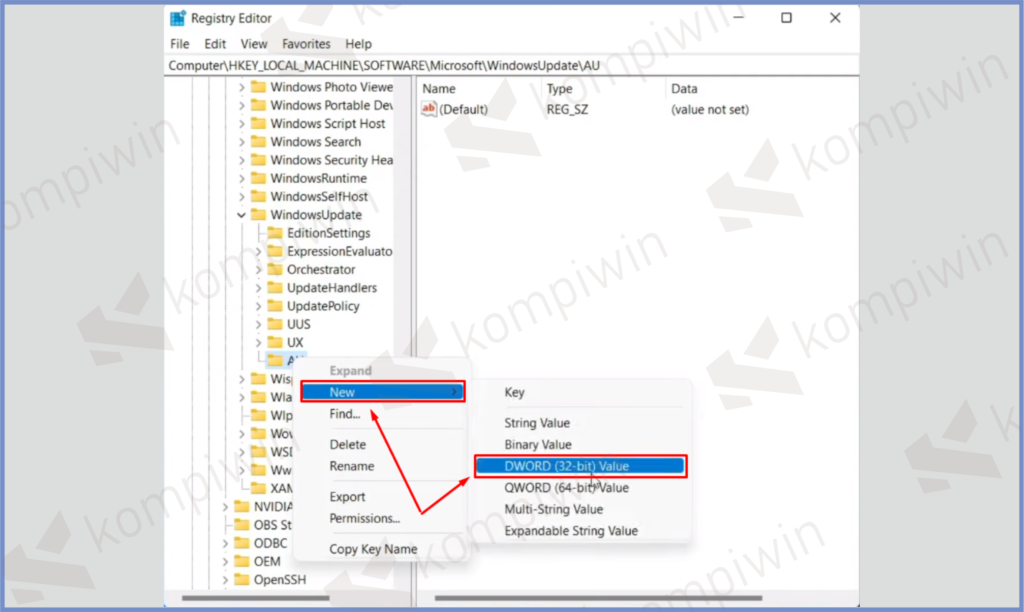Click the (Default) string value icon
This screenshot has height=612, width=1024.
click(429, 109)
